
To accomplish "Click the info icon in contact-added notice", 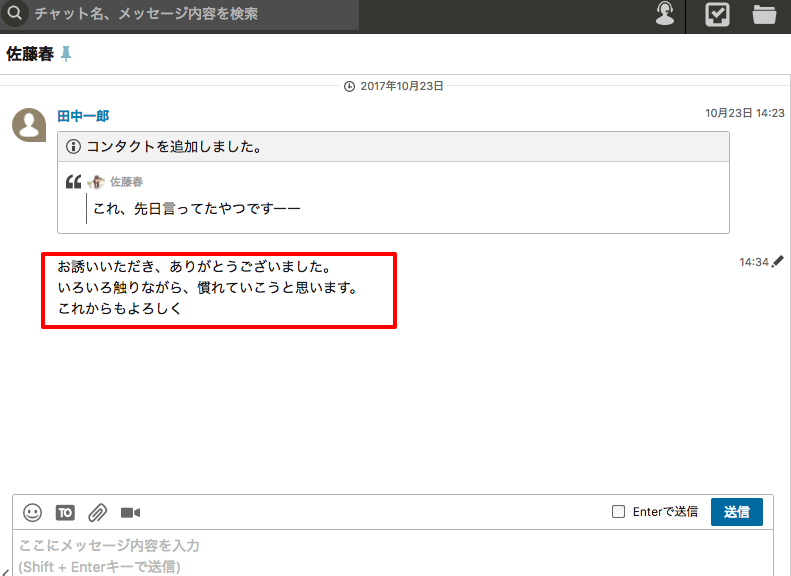I will point(74,147).
